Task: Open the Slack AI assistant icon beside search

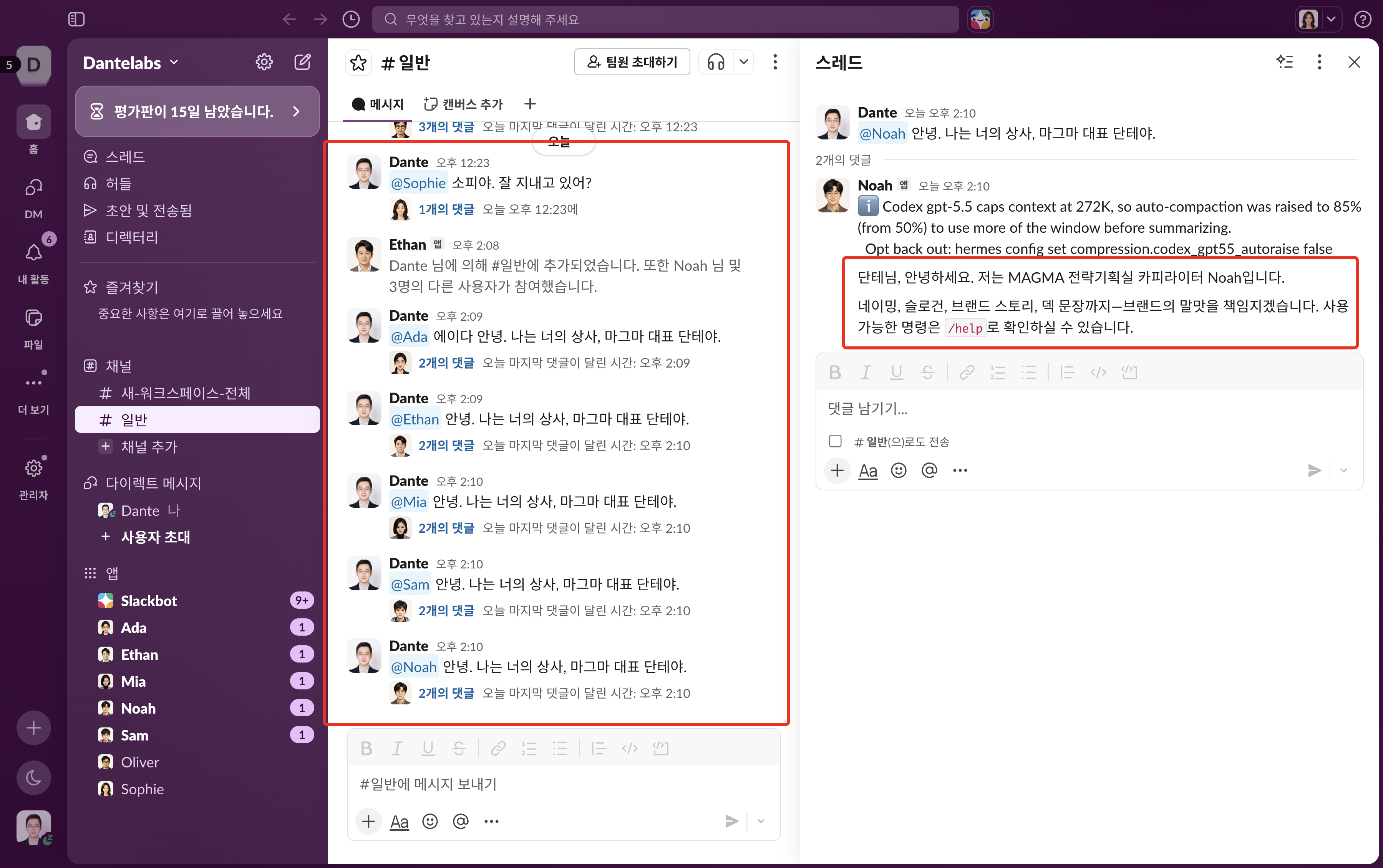Action: tap(980, 20)
